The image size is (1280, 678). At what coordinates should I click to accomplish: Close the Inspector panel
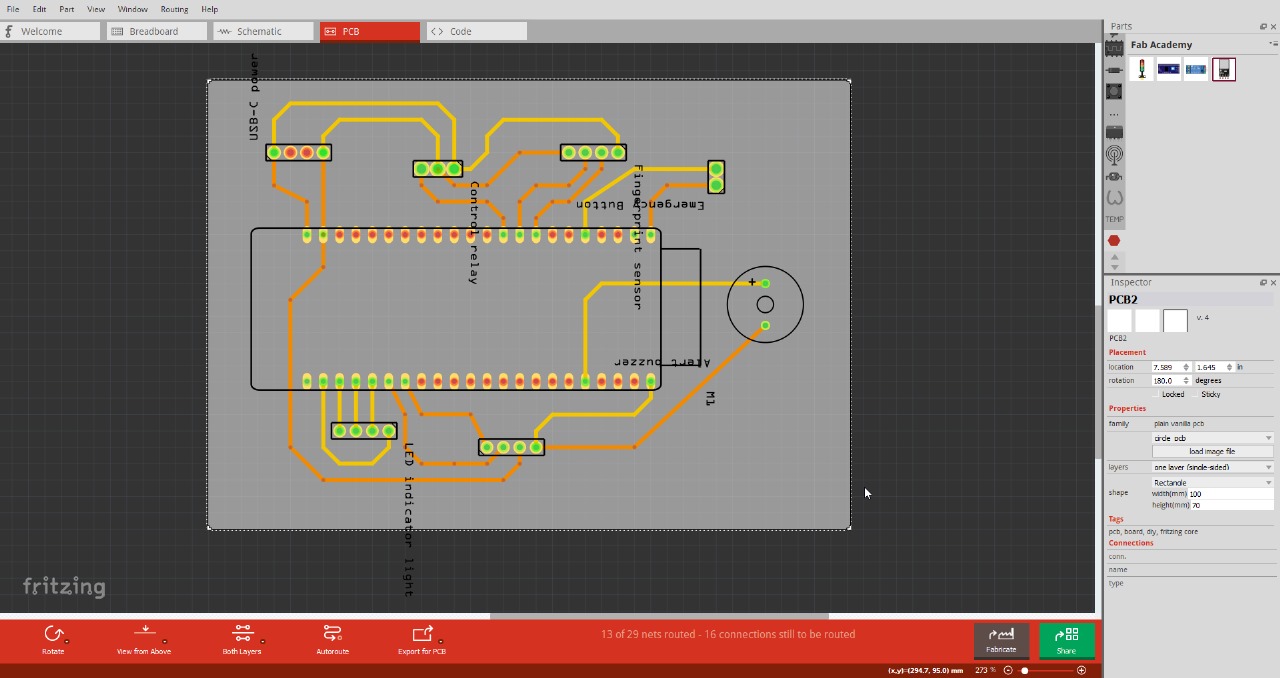(x=1273, y=282)
